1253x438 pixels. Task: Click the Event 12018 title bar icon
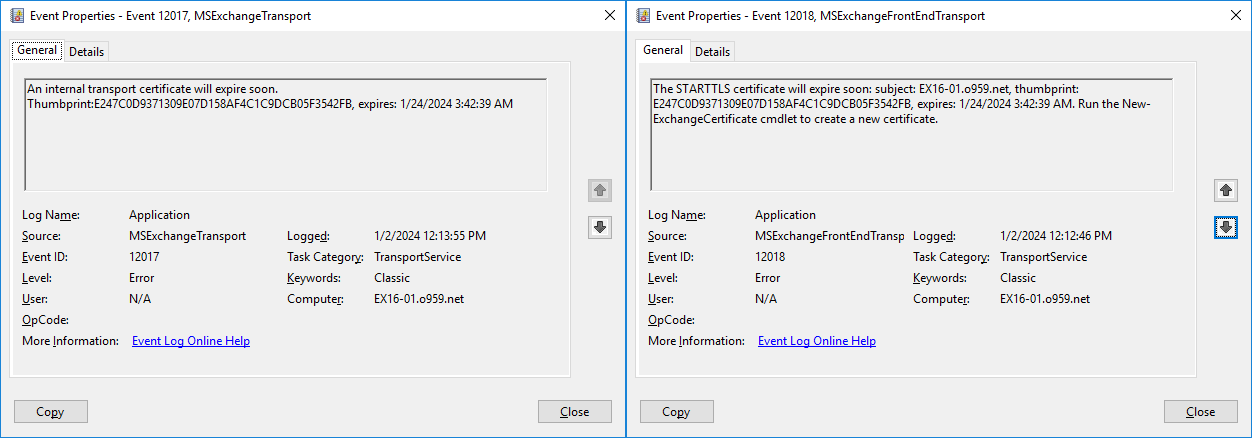[641, 16]
